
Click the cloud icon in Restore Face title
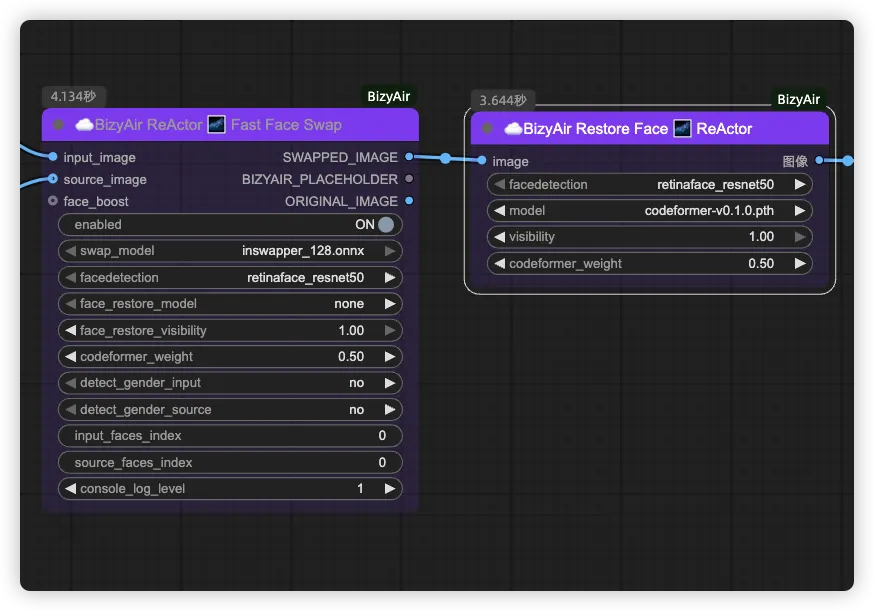(x=513, y=129)
